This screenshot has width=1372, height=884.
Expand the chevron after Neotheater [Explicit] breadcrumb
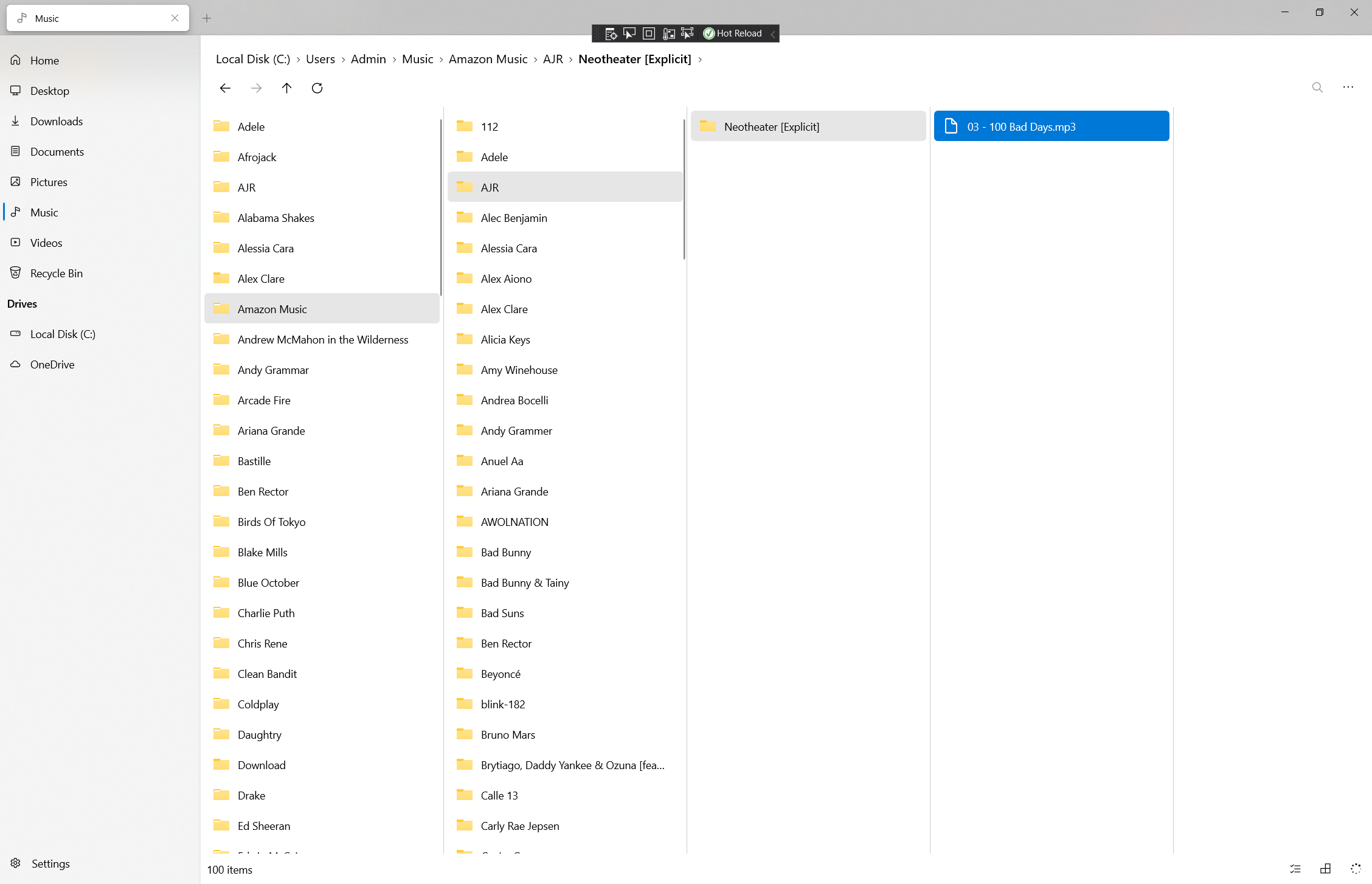point(699,60)
